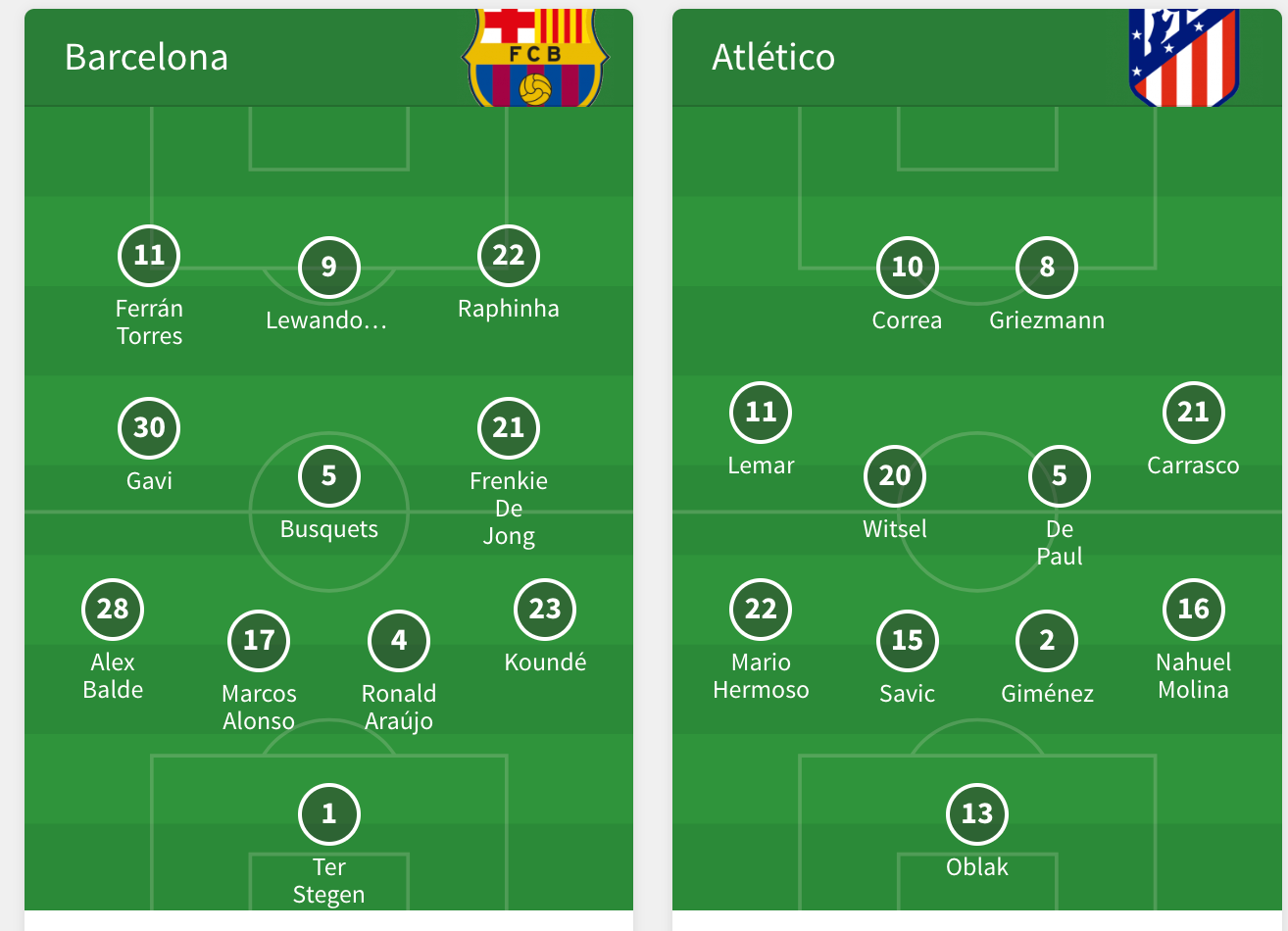
Task: Click Busquets number 5 marker
Action: click(x=329, y=475)
